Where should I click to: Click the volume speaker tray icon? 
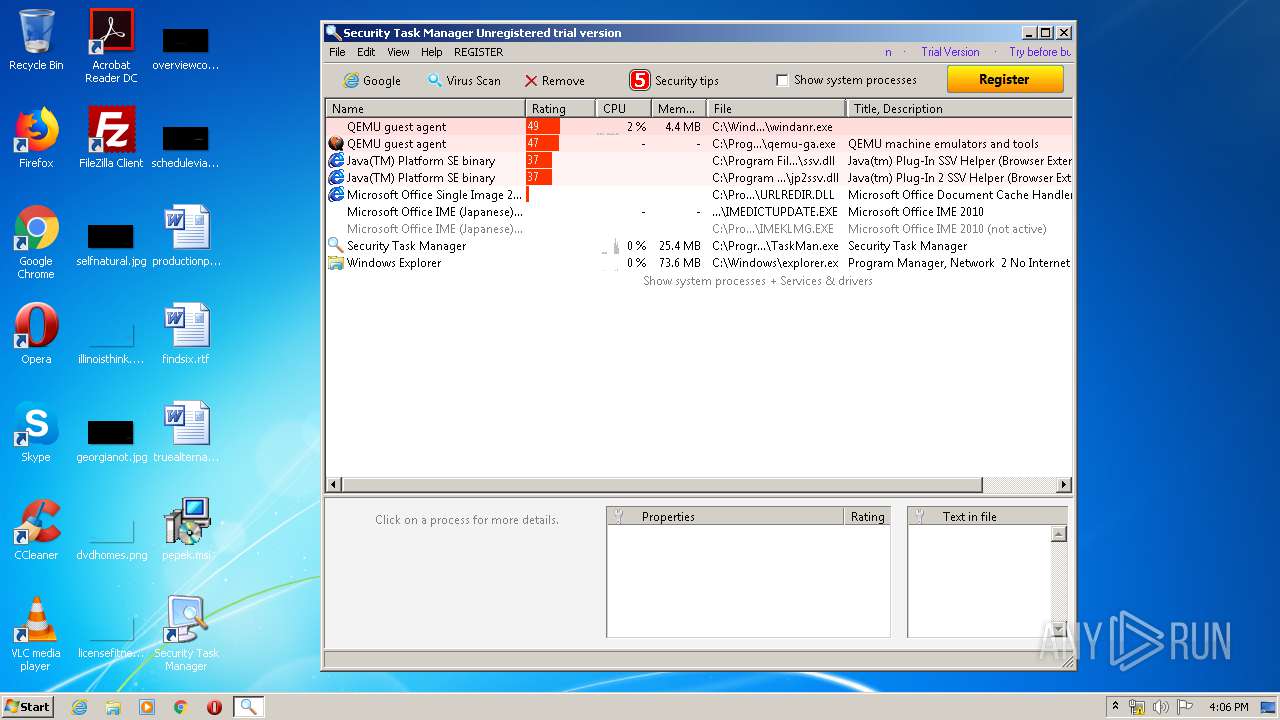click(1161, 707)
